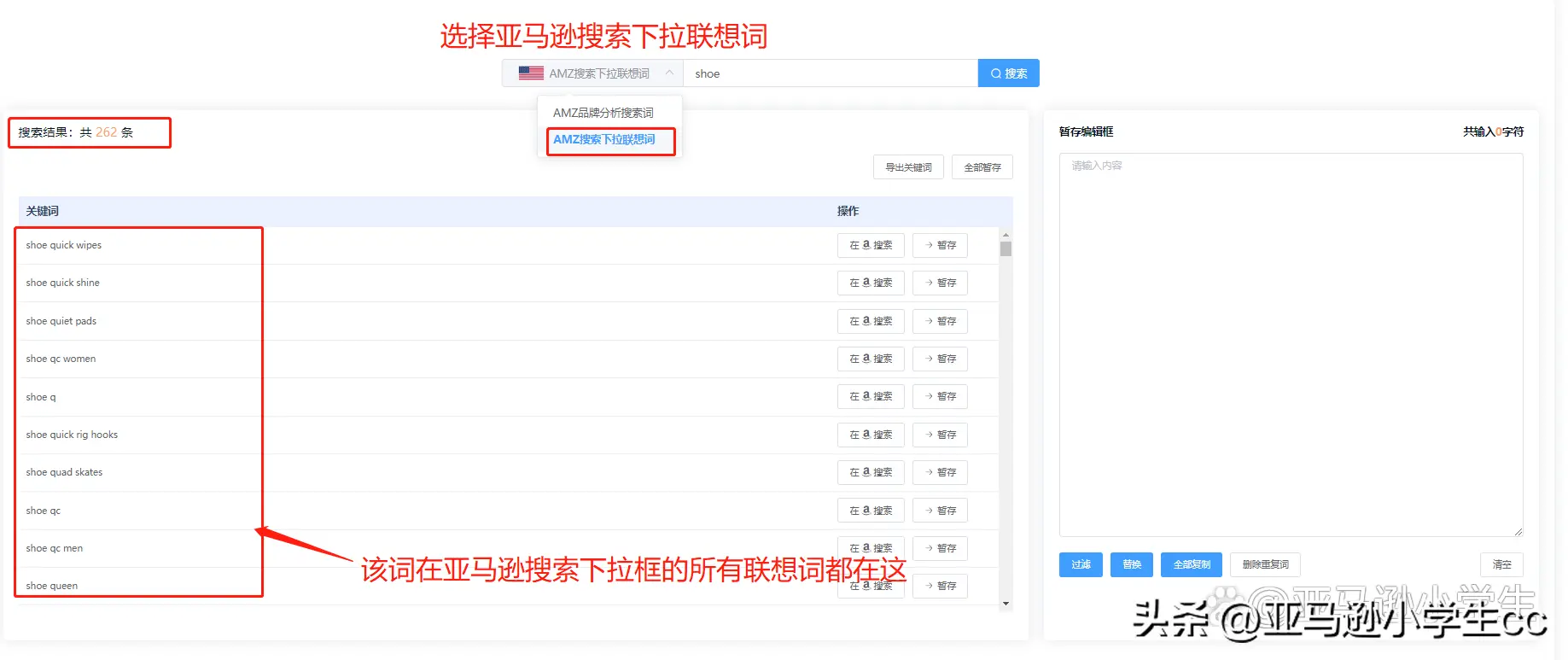The image size is (1568, 660).
Task: Click the 'shoe qc men' keyword text
Action: tap(55, 548)
